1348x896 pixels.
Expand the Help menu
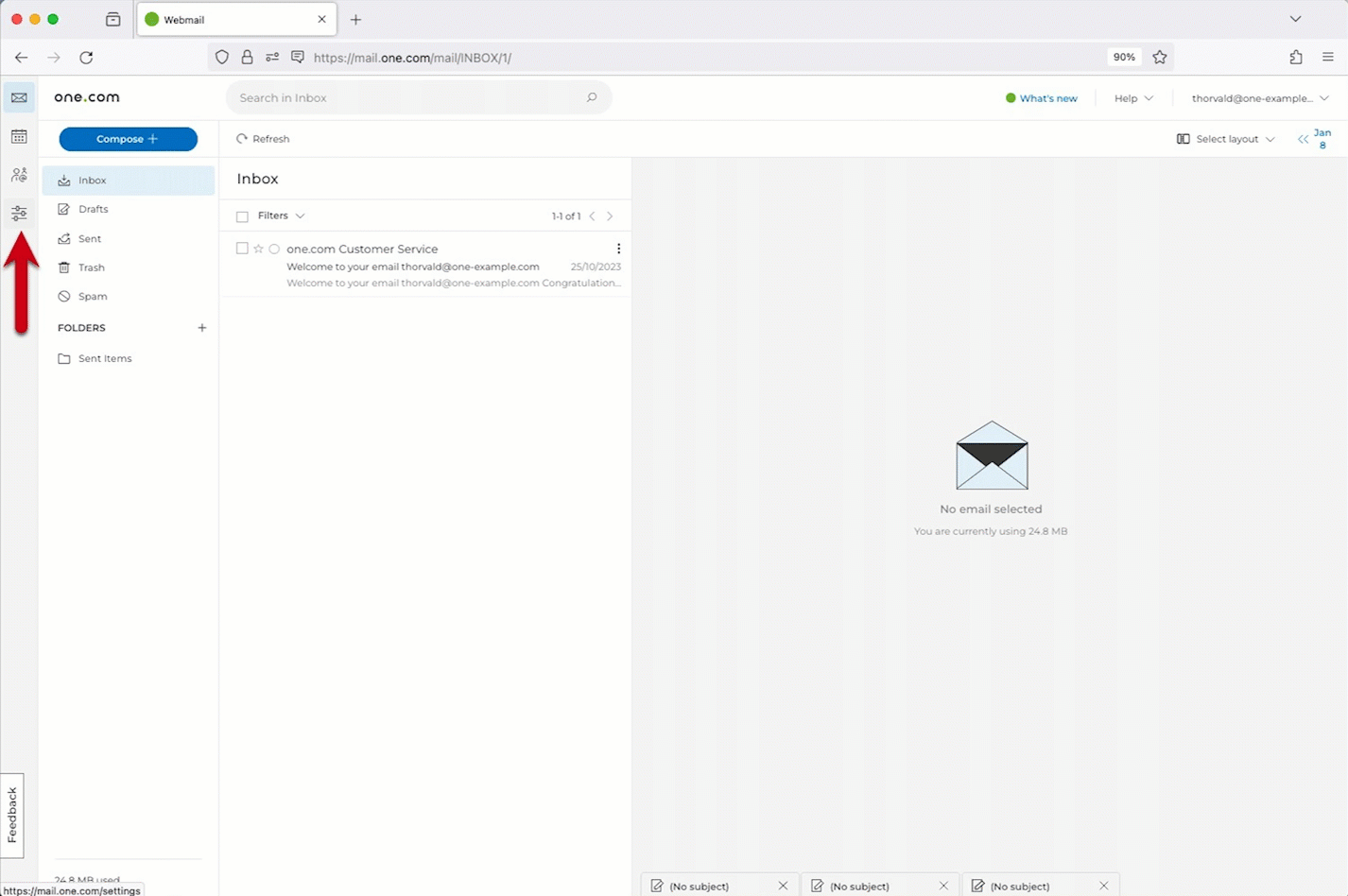pyautogui.click(x=1132, y=97)
